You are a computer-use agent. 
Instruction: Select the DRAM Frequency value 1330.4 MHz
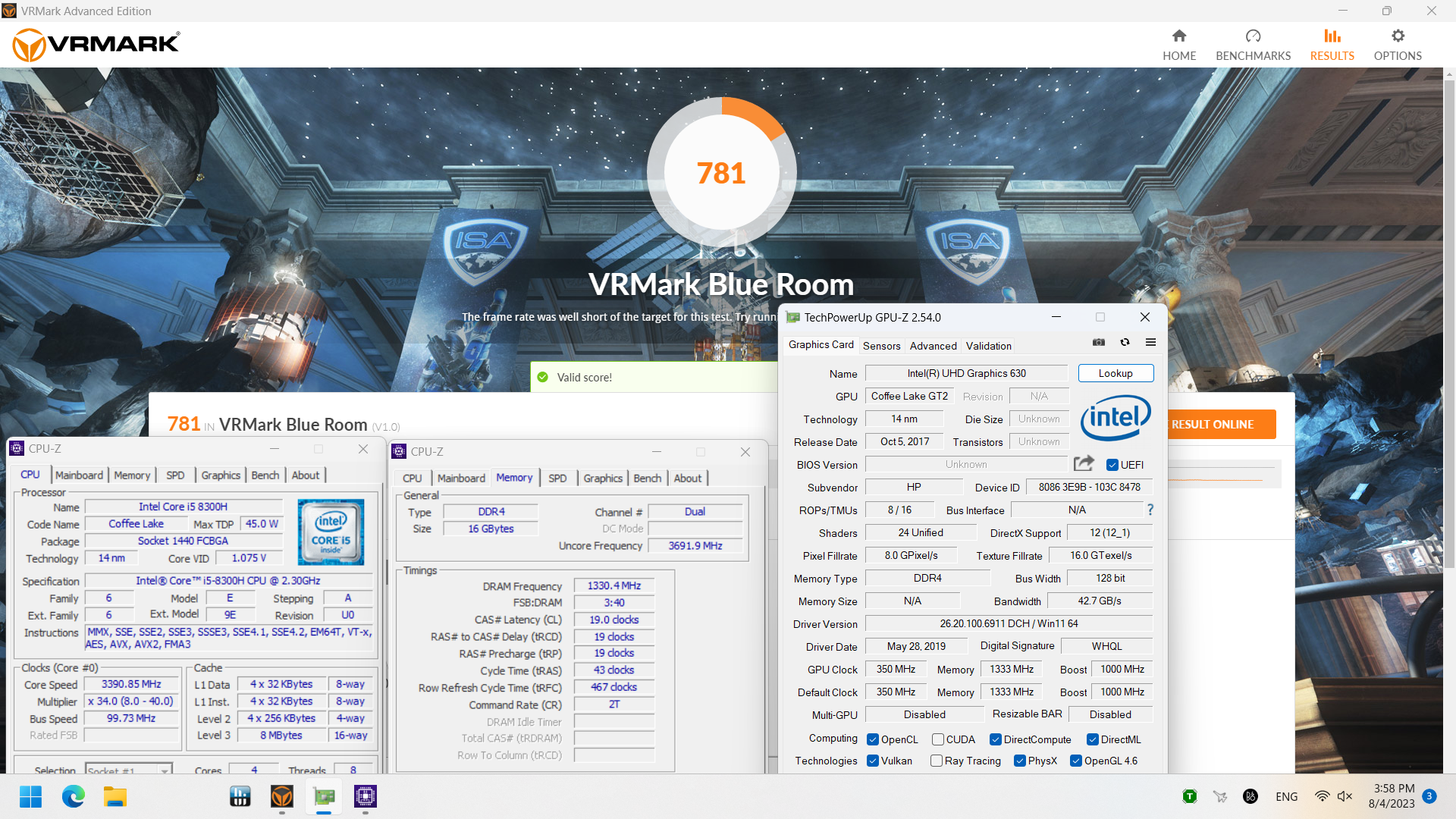pos(613,585)
